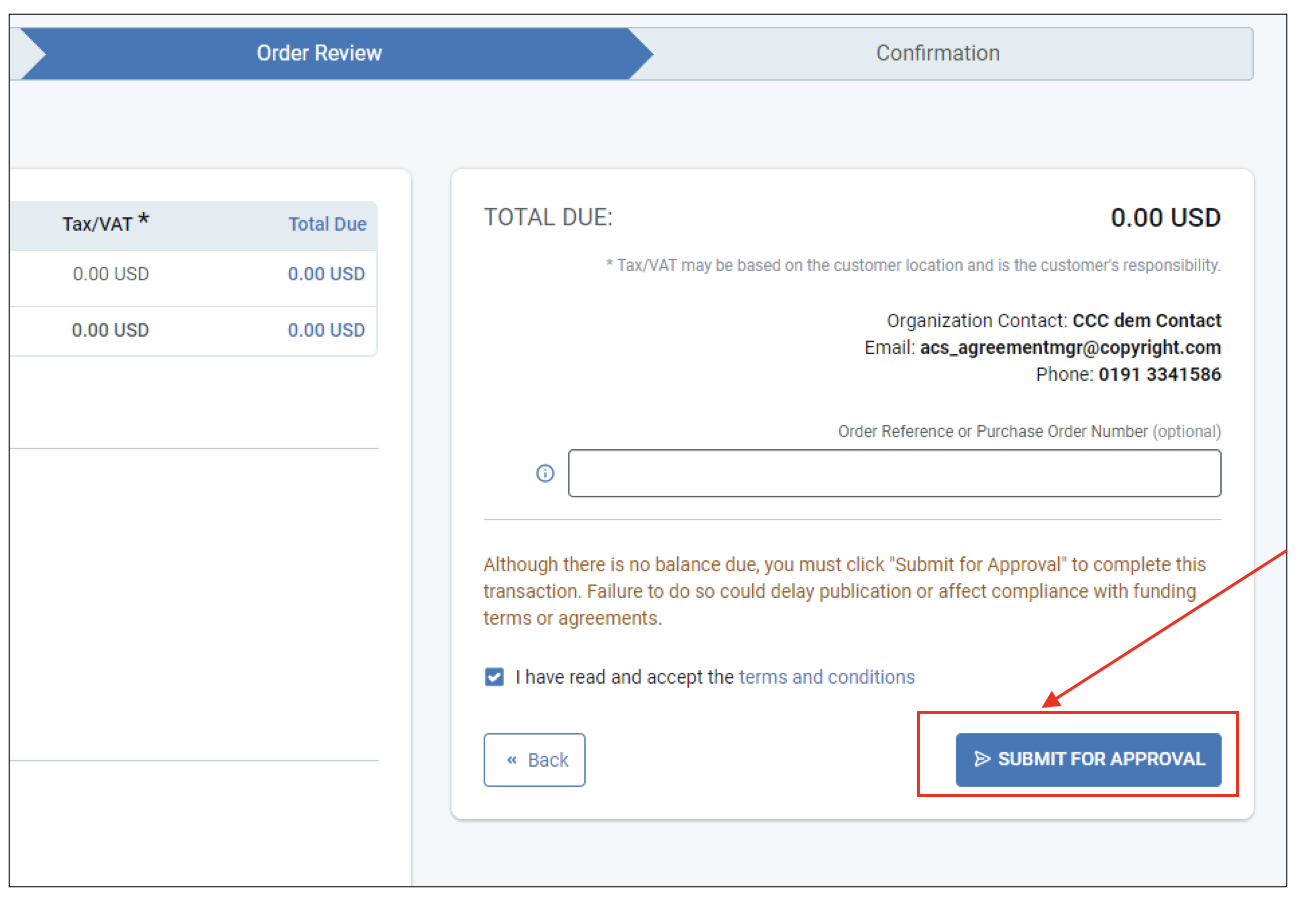Viewport: 1298px width, 898px height.
Task: Click the "I have read and accept the" label
Action: click(x=625, y=677)
